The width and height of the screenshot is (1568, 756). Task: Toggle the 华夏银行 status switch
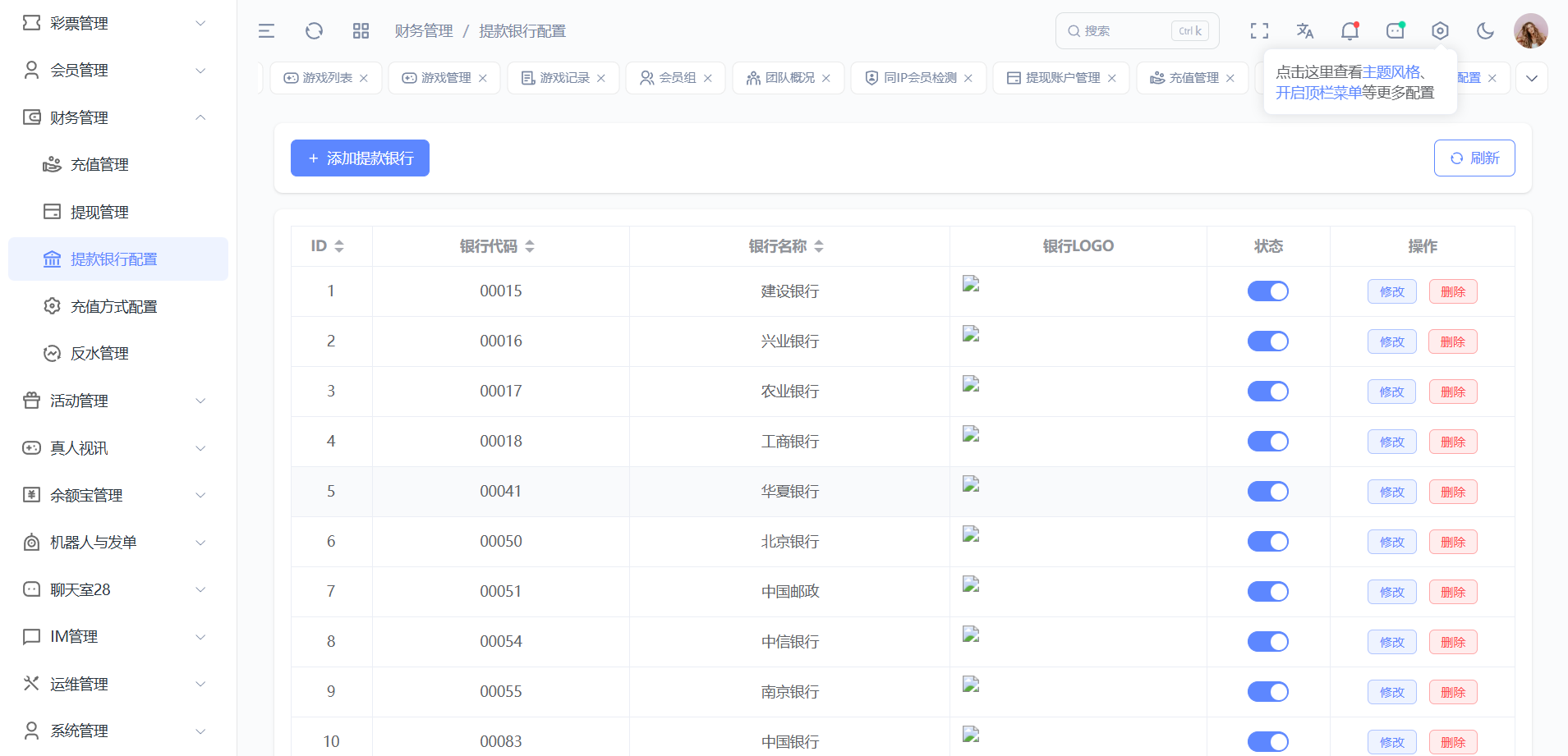(1267, 492)
